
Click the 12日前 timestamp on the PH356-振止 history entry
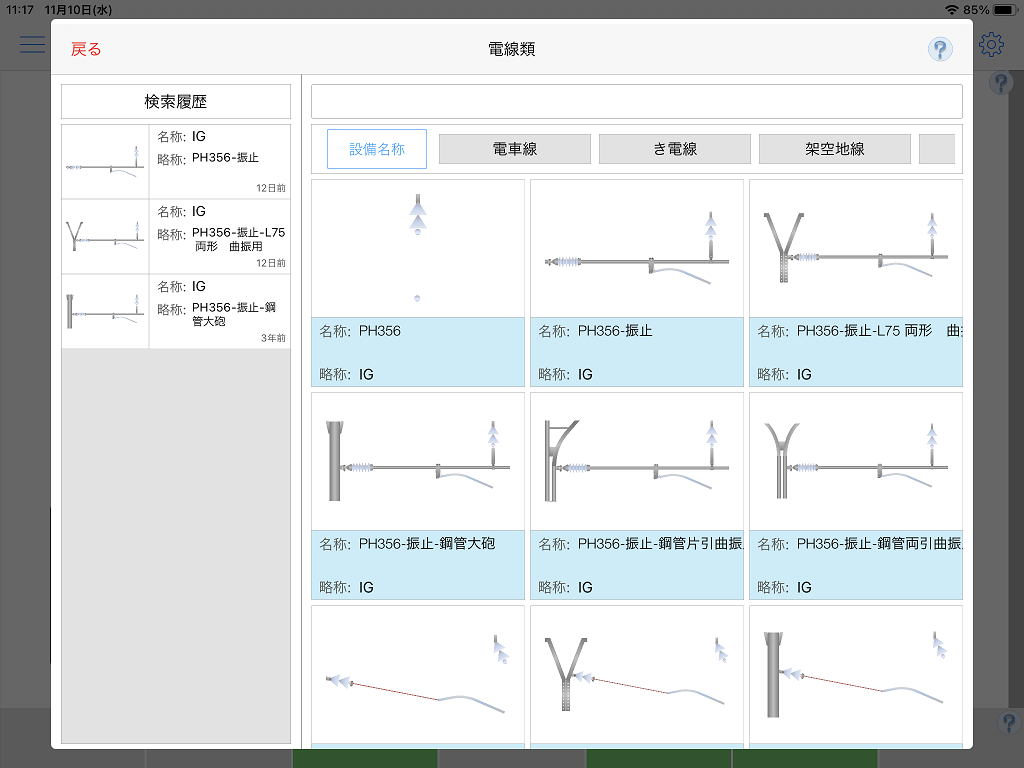(270, 188)
